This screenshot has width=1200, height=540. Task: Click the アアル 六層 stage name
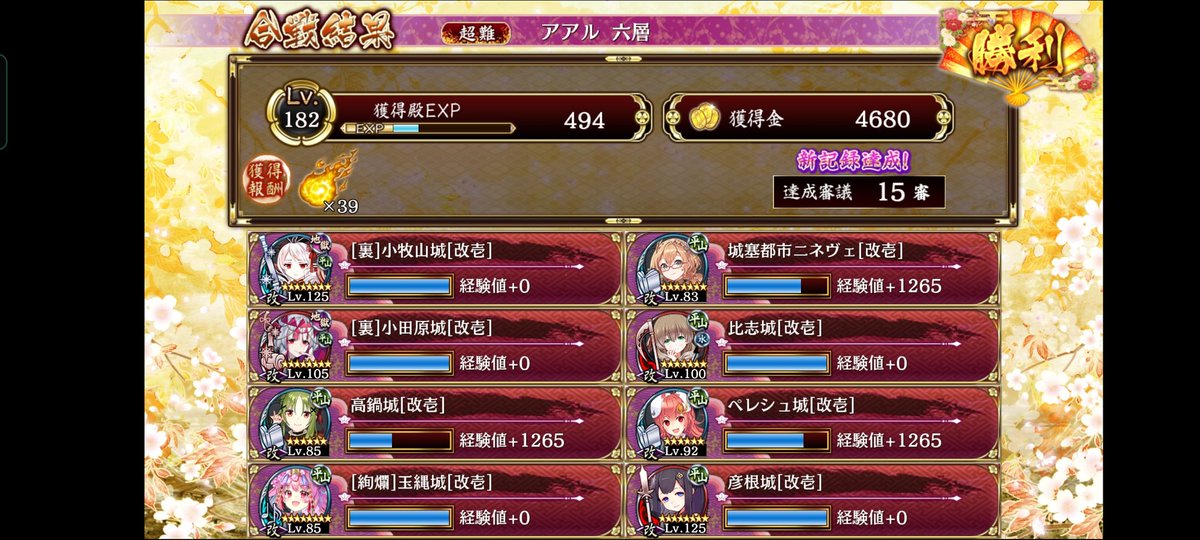pyautogui.click(x=596, y=33)
